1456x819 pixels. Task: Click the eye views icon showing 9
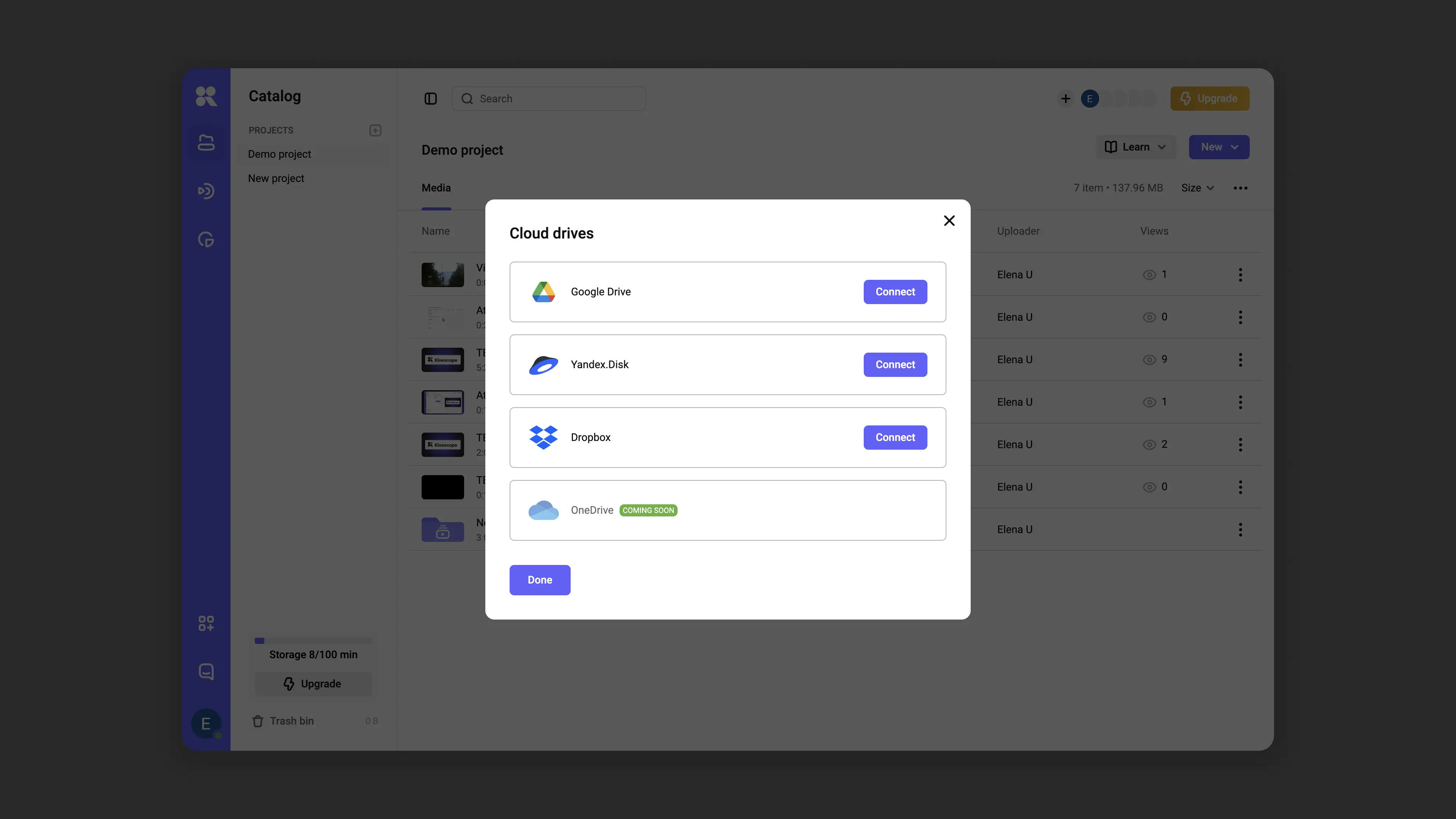(1149, 360)
